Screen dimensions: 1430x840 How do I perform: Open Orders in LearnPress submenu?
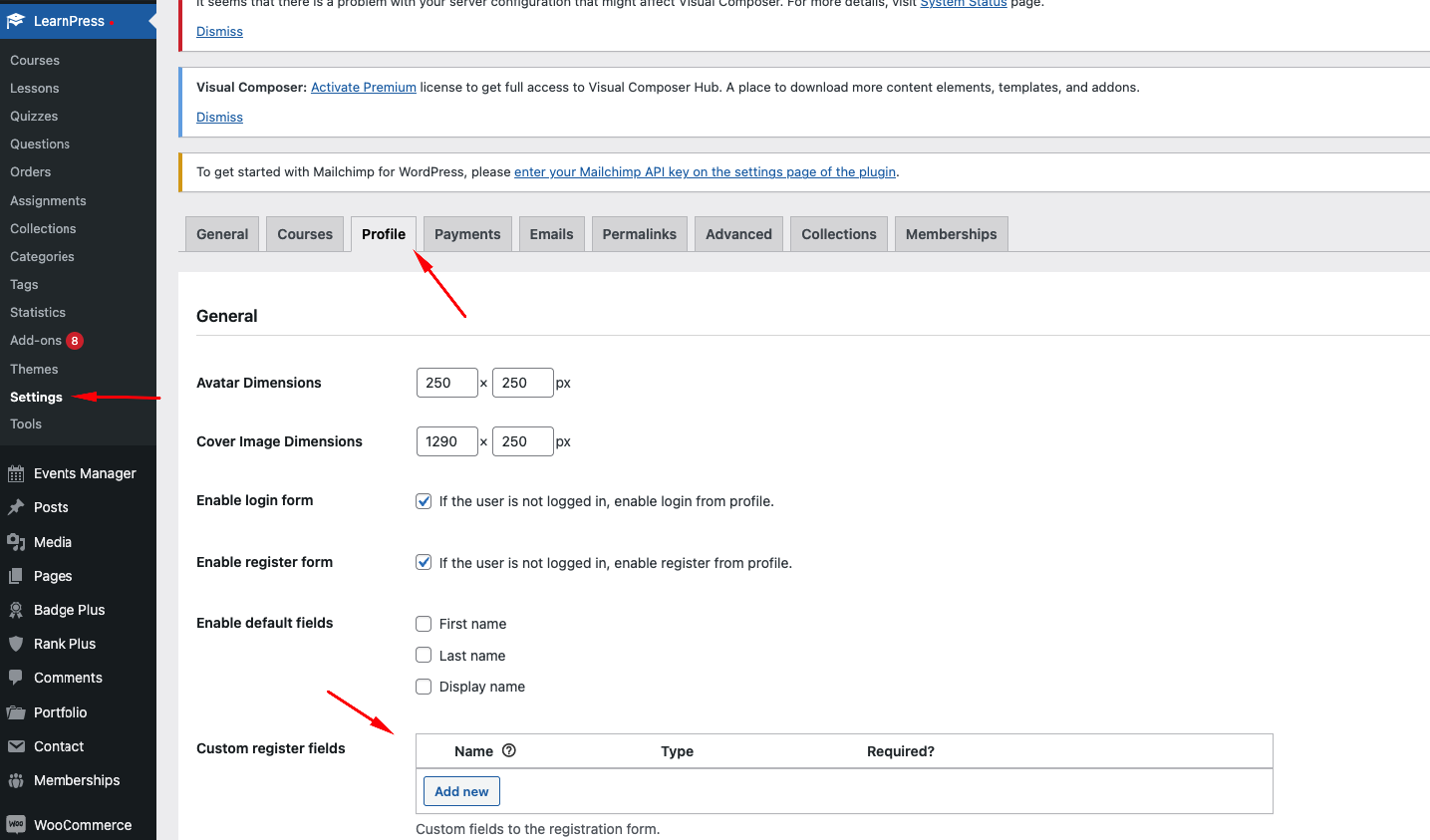tap(31, 171)
